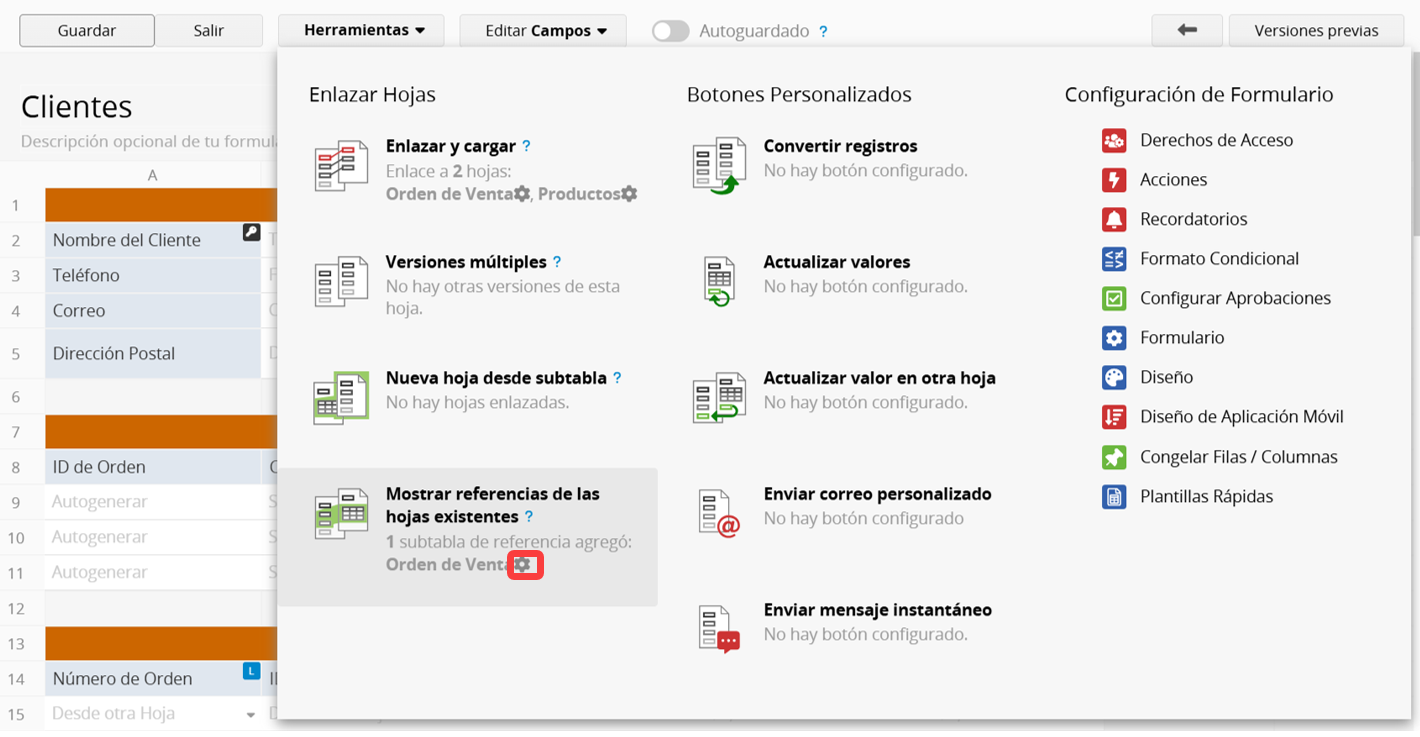Toggle the Autoguardado switch
The height and width of the screenshot is (737, 1420).
tap(670, 31)
